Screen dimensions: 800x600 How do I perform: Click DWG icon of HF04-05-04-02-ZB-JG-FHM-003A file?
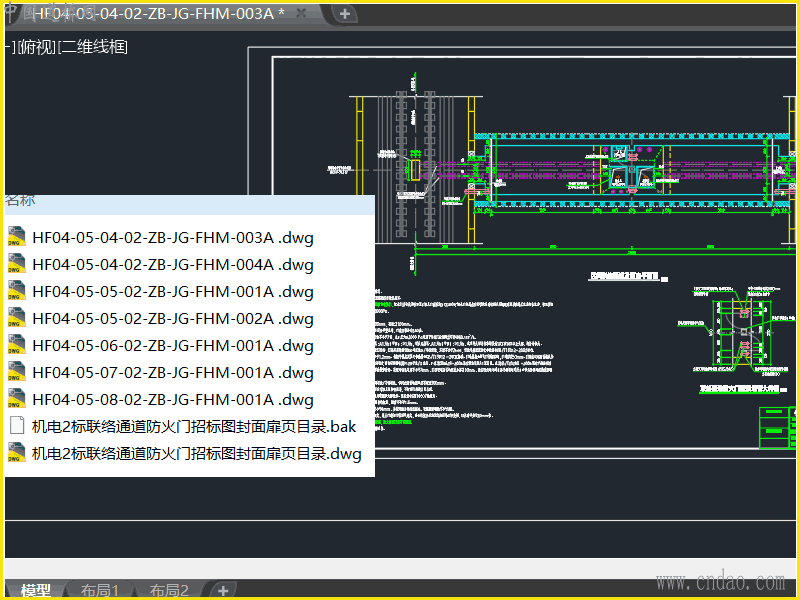click(x=17, y=238)
